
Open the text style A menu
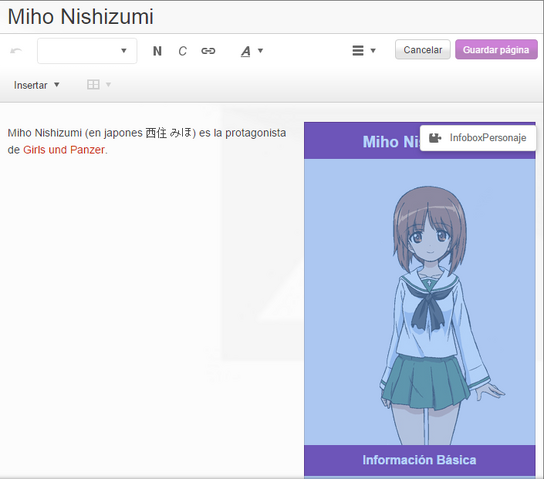pyautogui.click(x=252, y=51)
